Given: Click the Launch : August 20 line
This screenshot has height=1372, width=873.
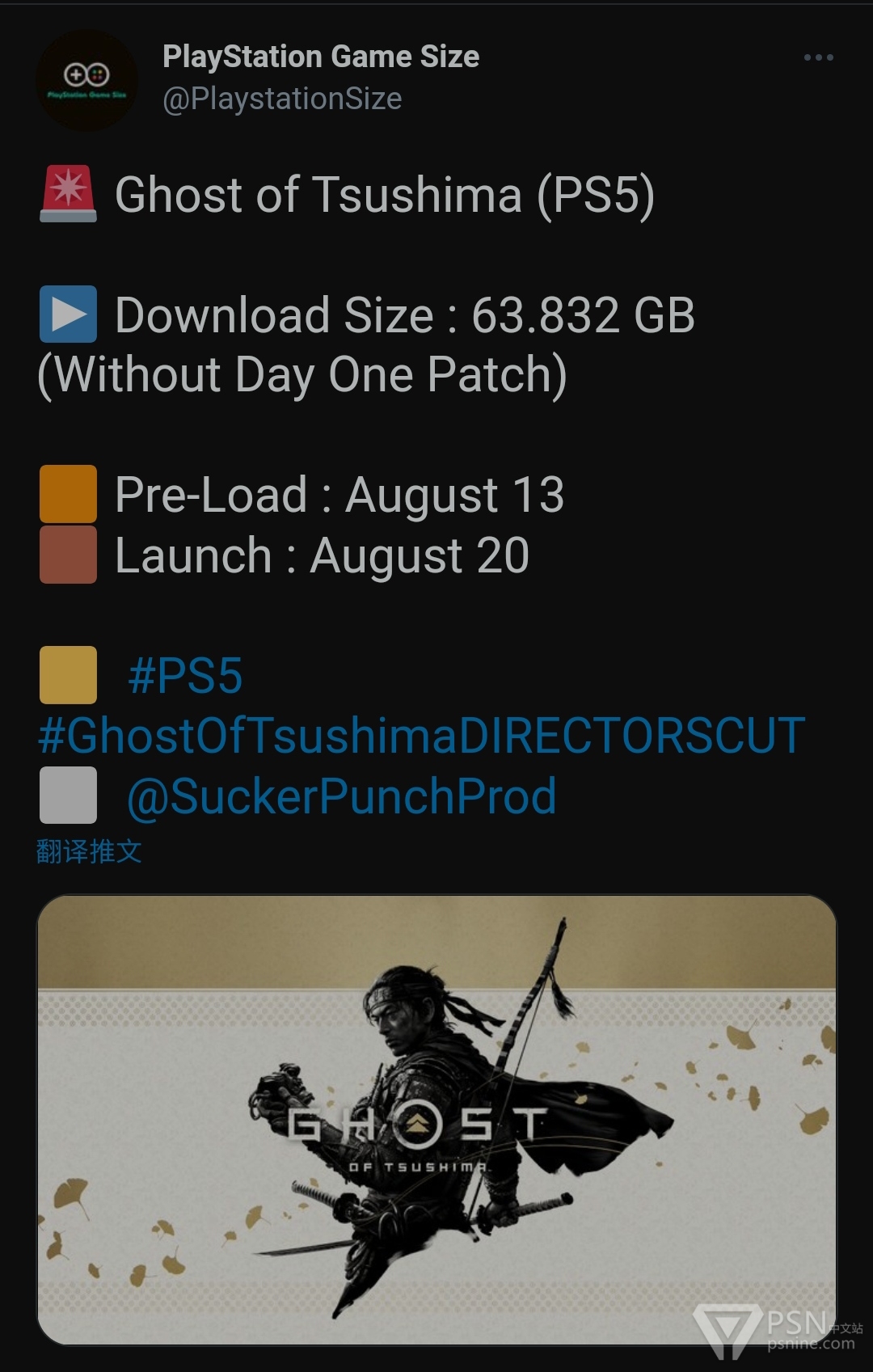Looking at the screenshot, I should 322,555.
